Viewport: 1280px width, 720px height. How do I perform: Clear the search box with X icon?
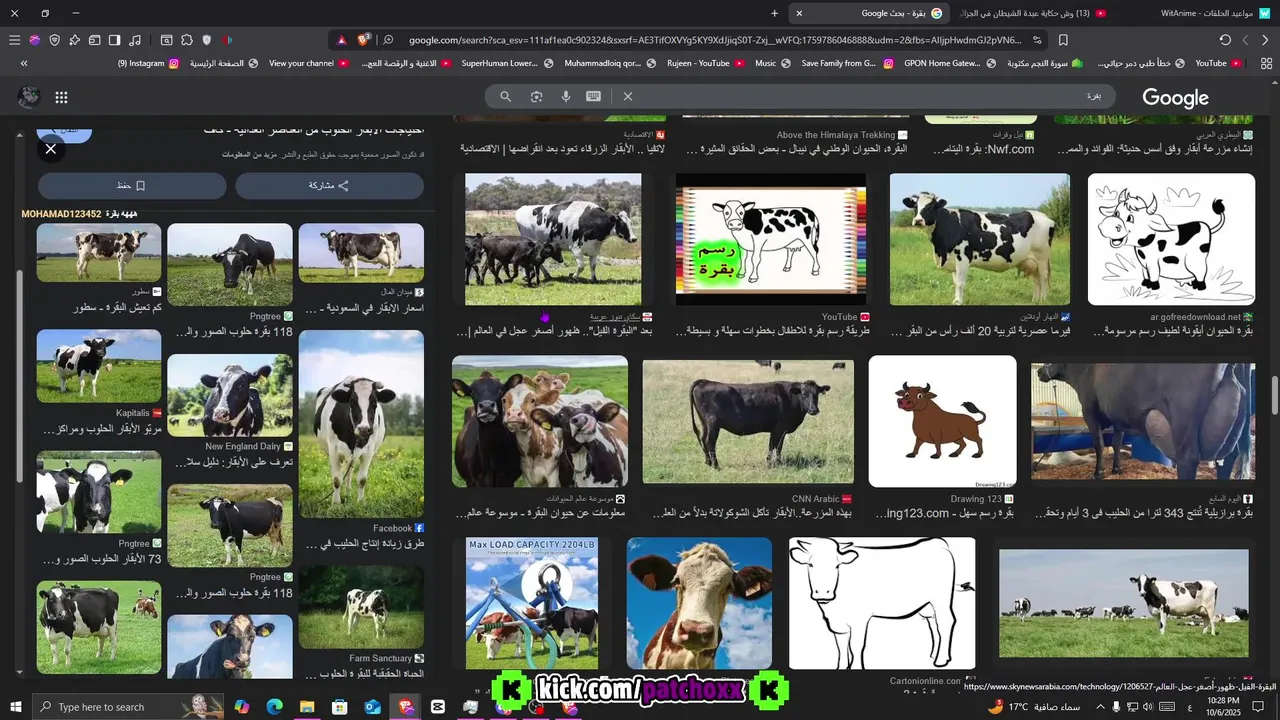pyautogui.click(x=628, y=96)
